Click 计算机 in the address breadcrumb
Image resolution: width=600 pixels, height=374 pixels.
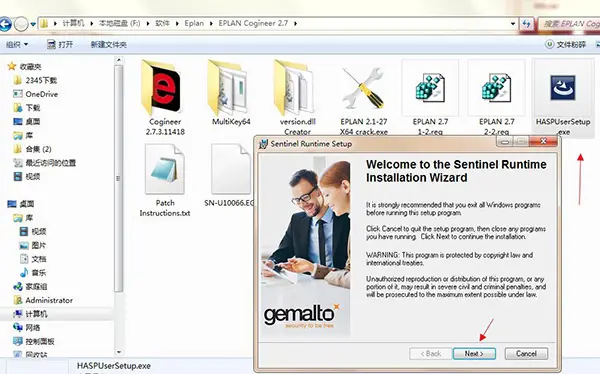pyautogui.click(x=73, y=23)
